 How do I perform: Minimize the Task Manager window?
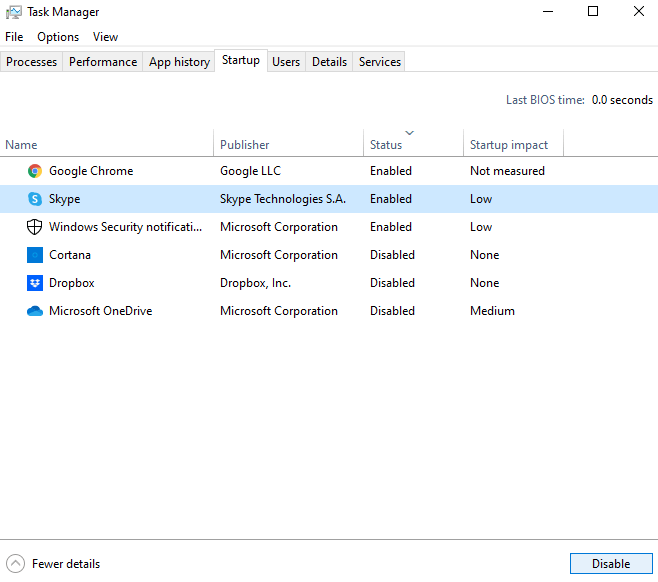point(548,11)
